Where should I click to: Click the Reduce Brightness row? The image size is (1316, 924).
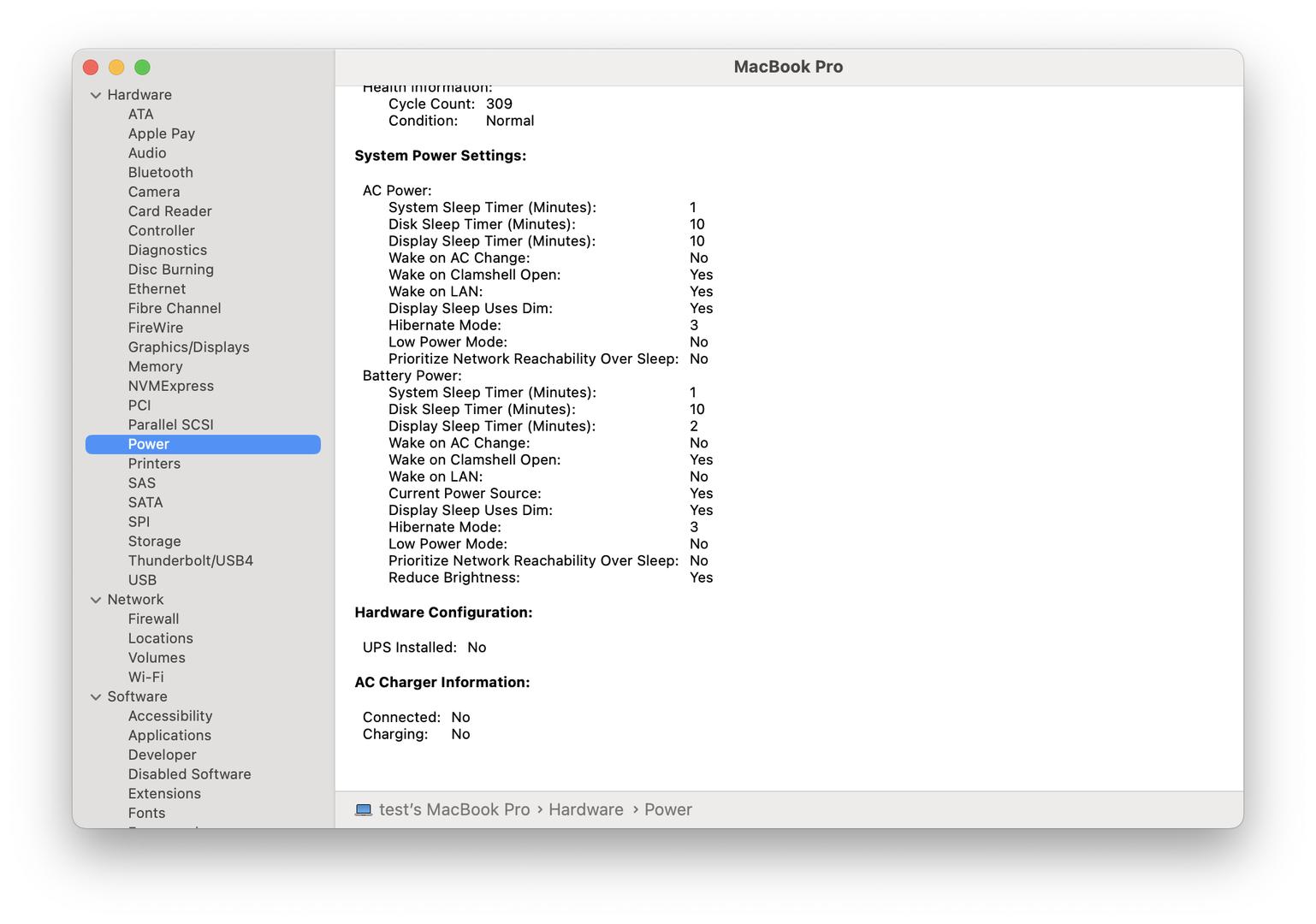[551, 578]
